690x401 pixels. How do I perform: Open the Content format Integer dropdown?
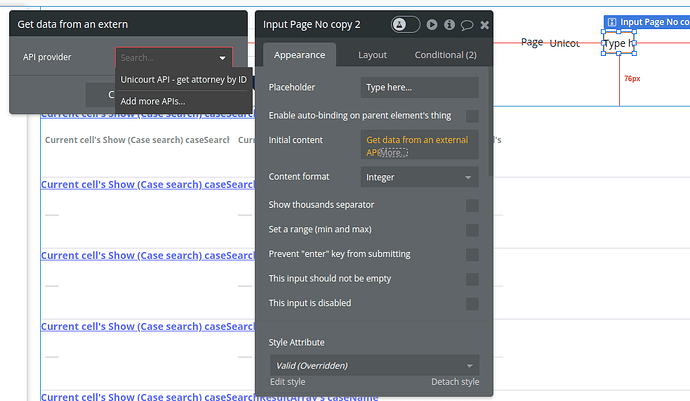tap(419, 177)
